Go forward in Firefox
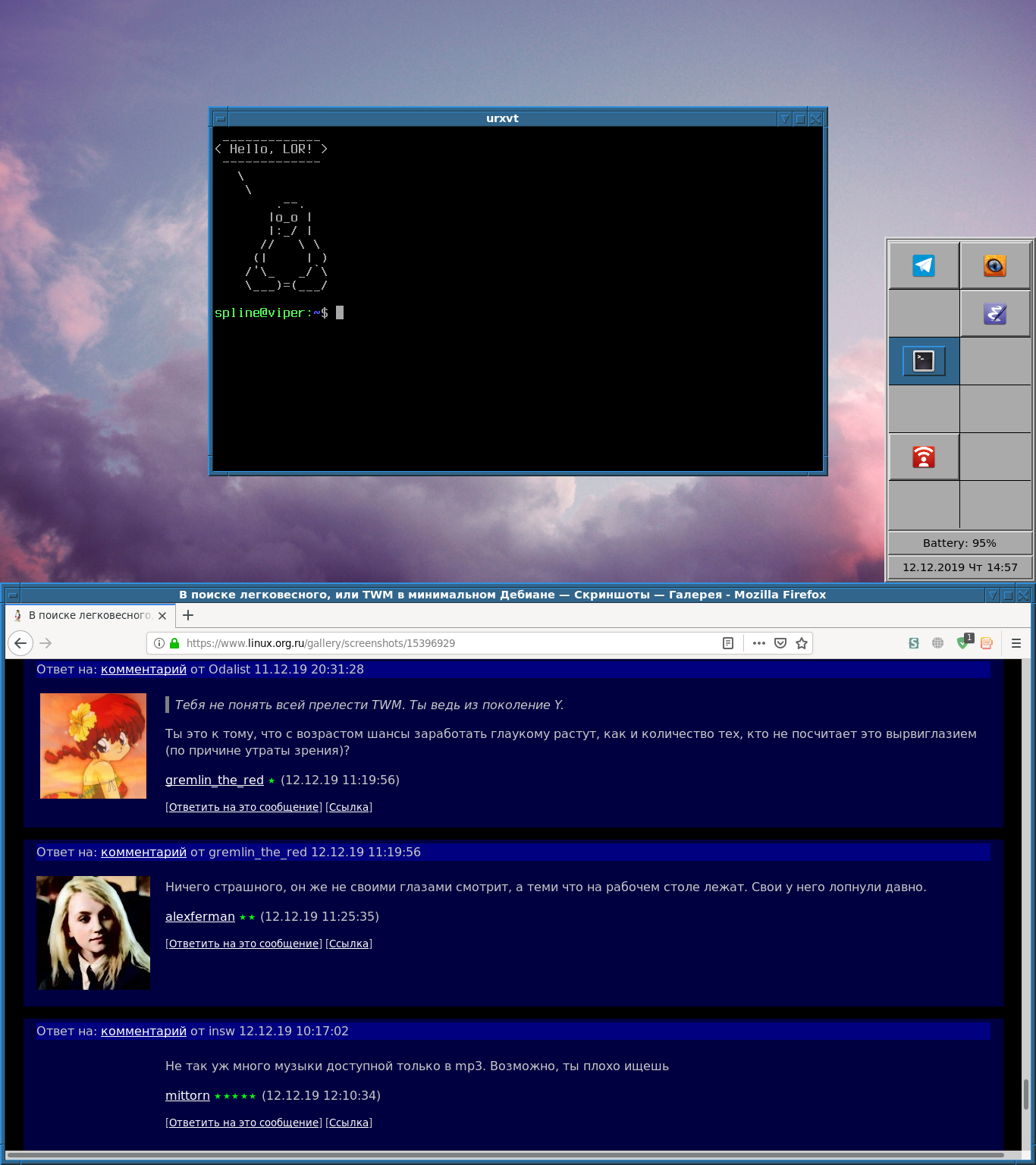Screen dimensions: 1036x1165 46,643
